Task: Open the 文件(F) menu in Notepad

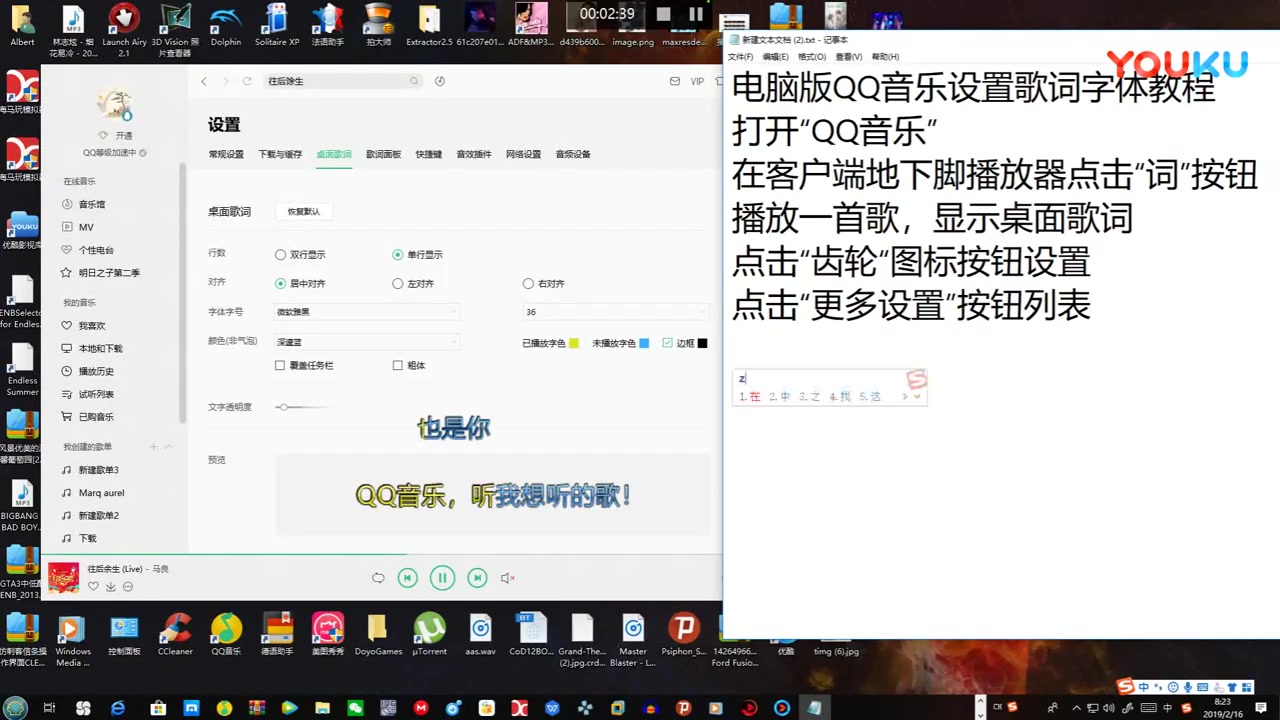Action: [x=740, y=57]
